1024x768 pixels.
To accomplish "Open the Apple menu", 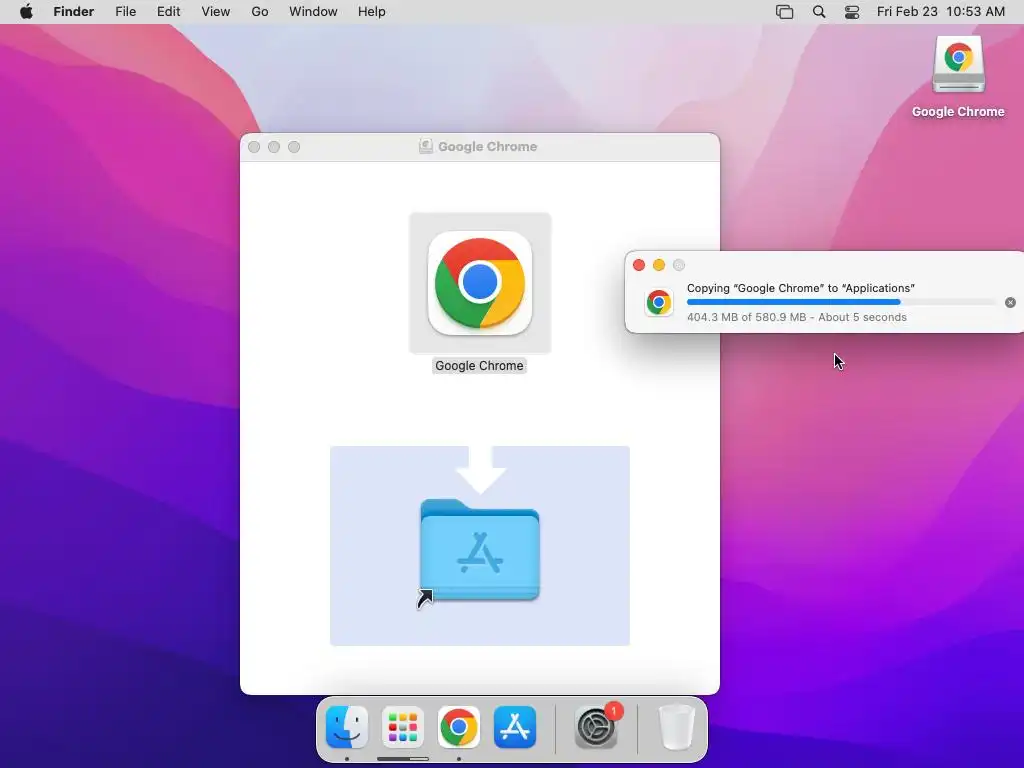I will (26, 12).
